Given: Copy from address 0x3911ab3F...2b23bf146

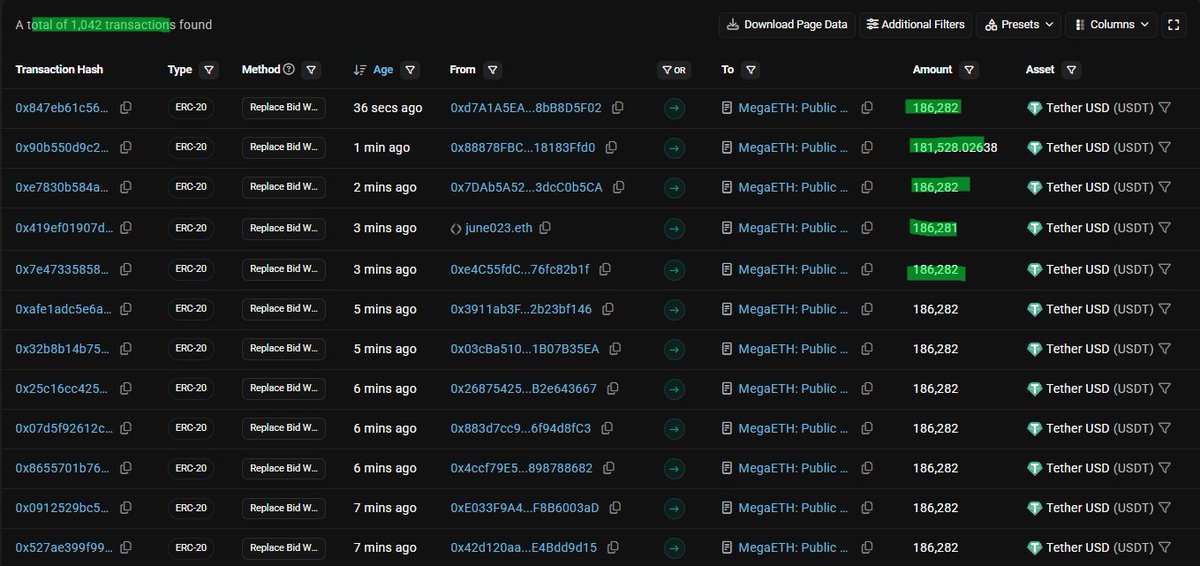Looking at the screenshot, I should [x=608, y=309].
